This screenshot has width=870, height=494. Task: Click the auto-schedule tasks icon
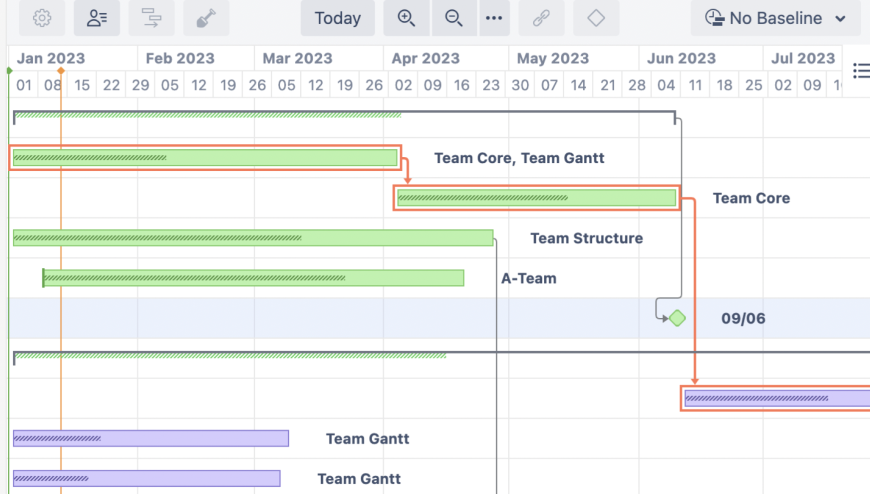pos(152,18)
